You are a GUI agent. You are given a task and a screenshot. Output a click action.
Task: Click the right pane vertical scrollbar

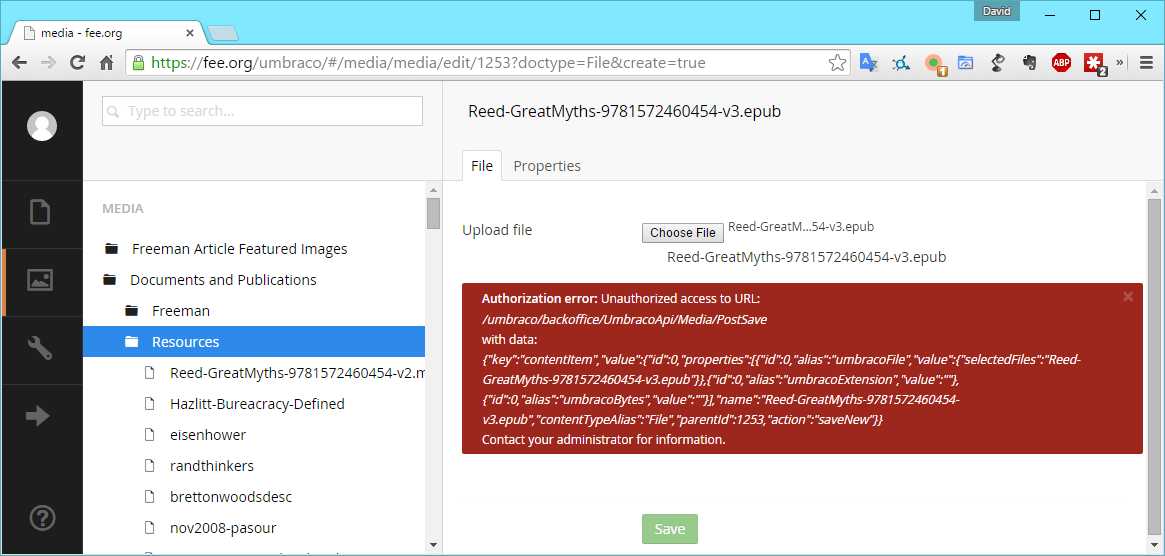tap(1153, 368)
